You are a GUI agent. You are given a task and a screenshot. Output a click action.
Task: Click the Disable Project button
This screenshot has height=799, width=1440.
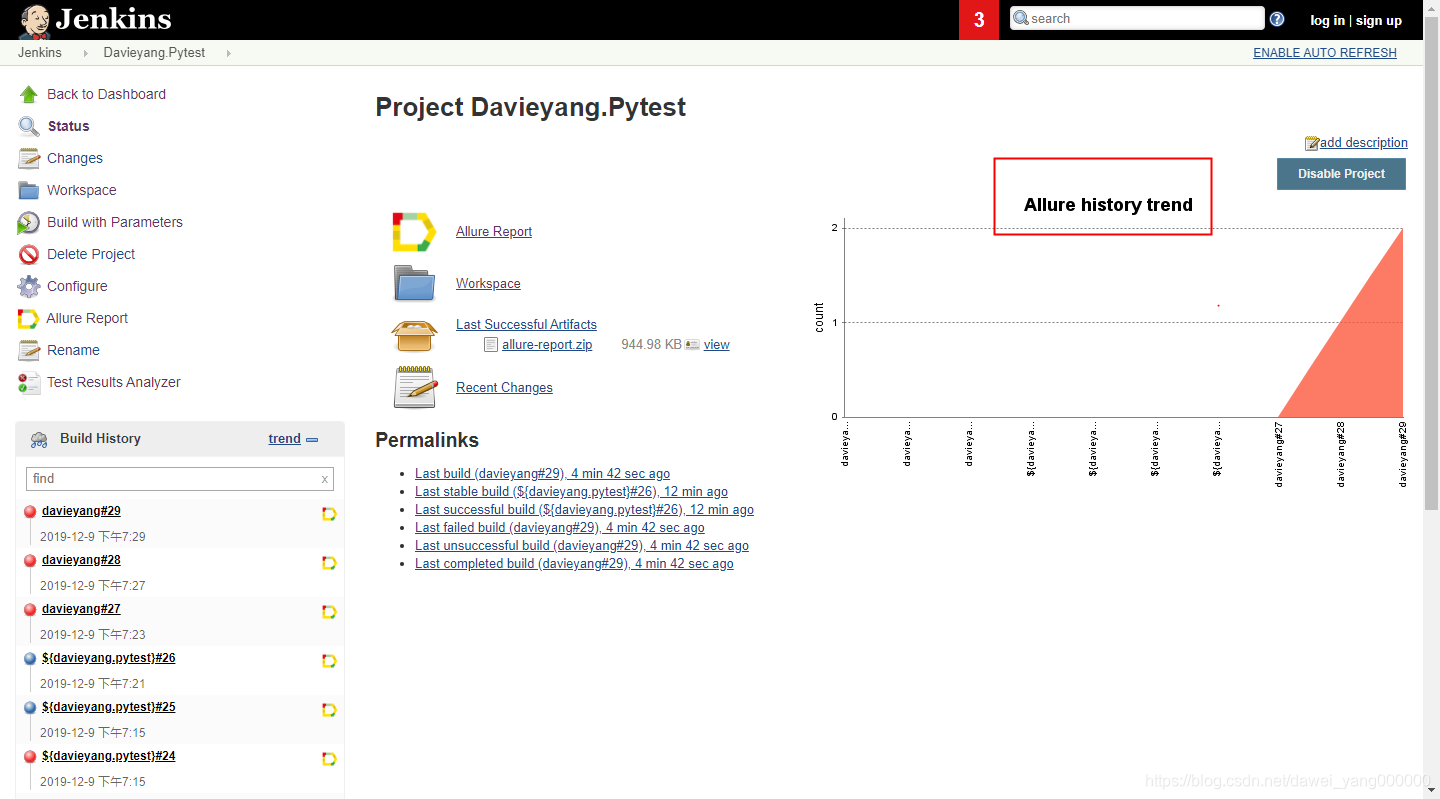1341,174
